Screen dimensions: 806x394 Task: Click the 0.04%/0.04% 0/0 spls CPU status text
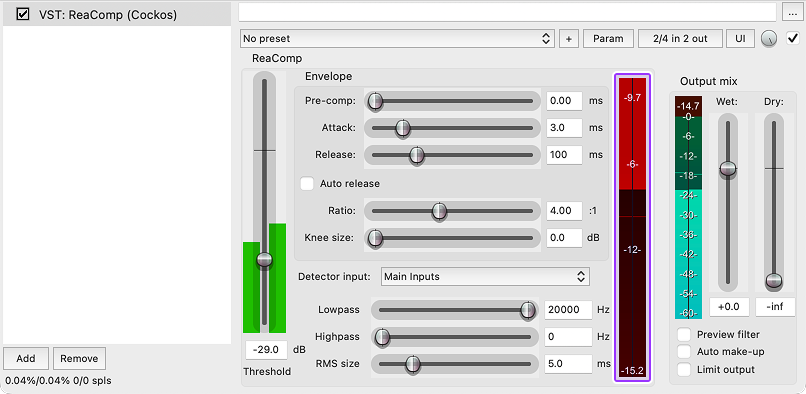click(x=58, y=381)
